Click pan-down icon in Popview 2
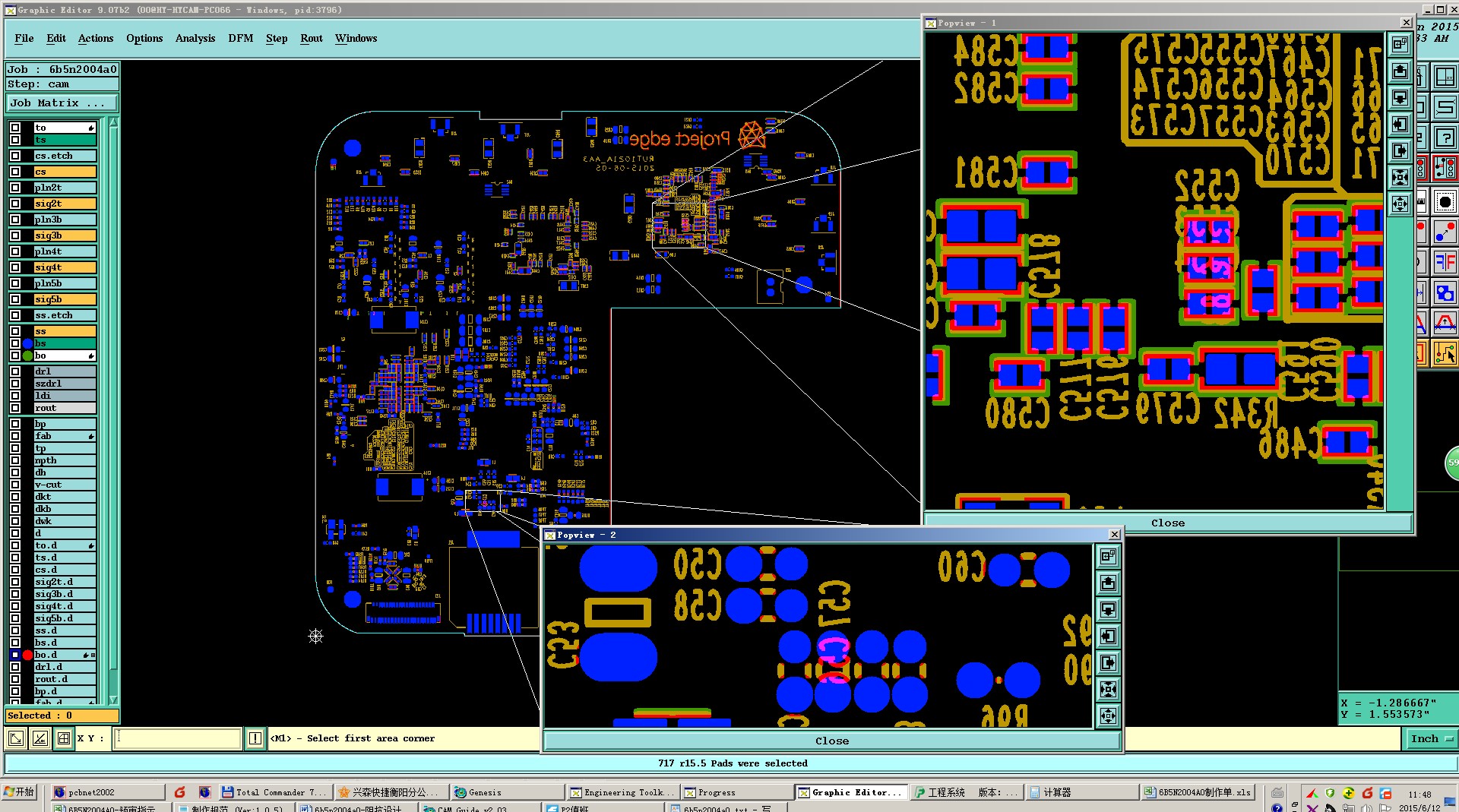The image size is (1459, 812). pos(1108,610)
